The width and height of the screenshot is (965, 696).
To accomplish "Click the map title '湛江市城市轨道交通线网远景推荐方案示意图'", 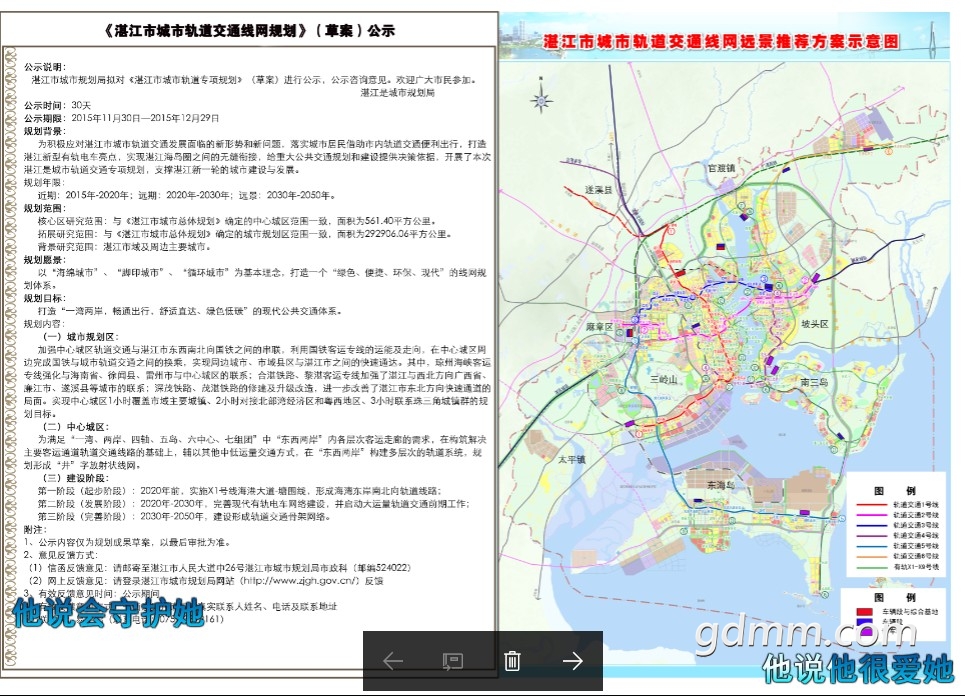I will (x=721, y=41).
